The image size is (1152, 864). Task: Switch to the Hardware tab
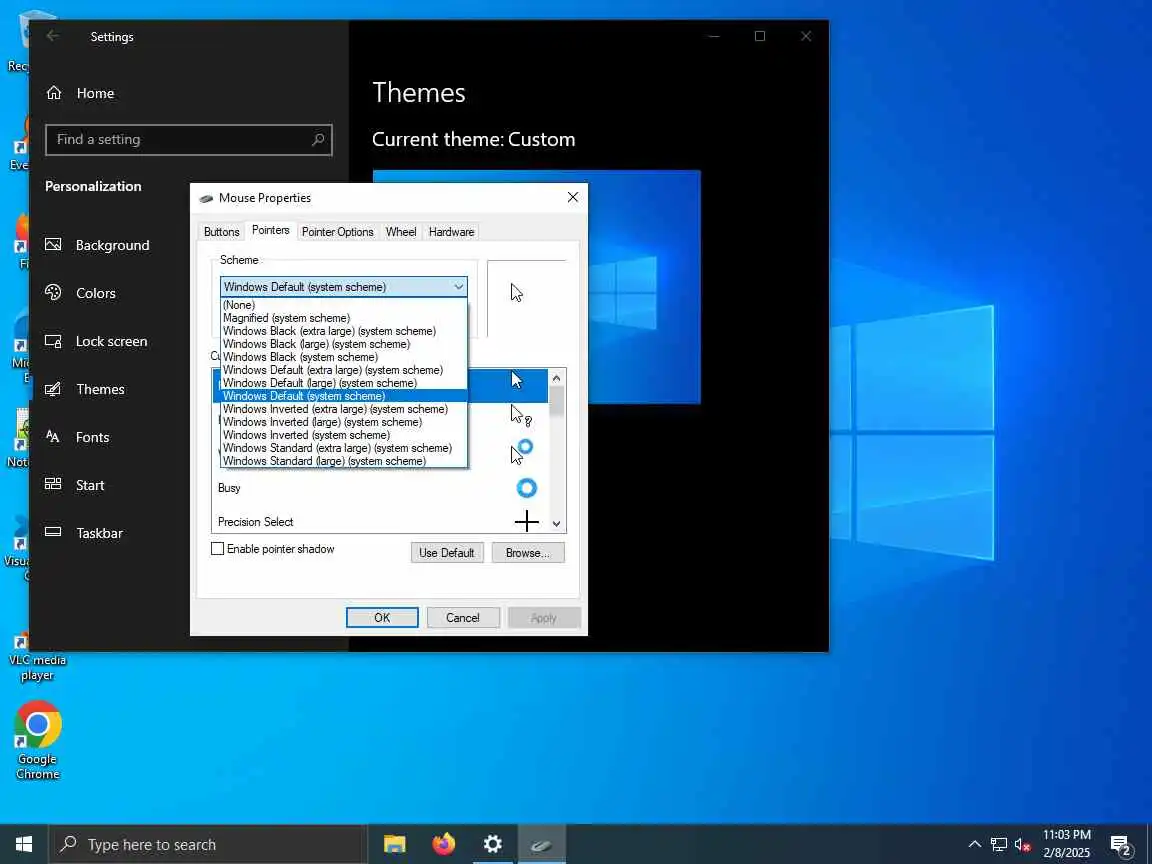point(451,232)
